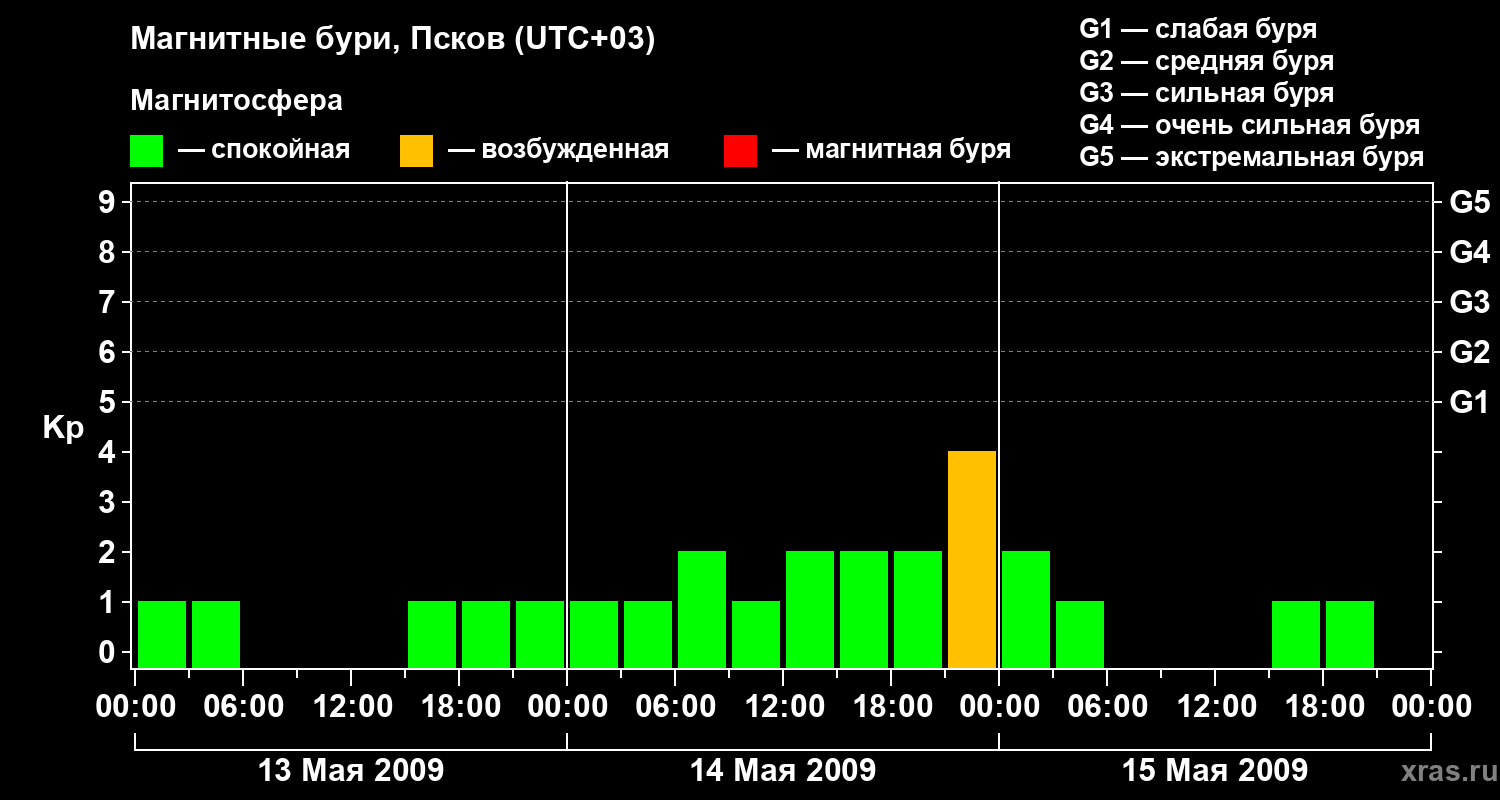This screenshot has width=1500, height=800.
Task: Click the G5 label on right axis
Action: pos(1469,203)
